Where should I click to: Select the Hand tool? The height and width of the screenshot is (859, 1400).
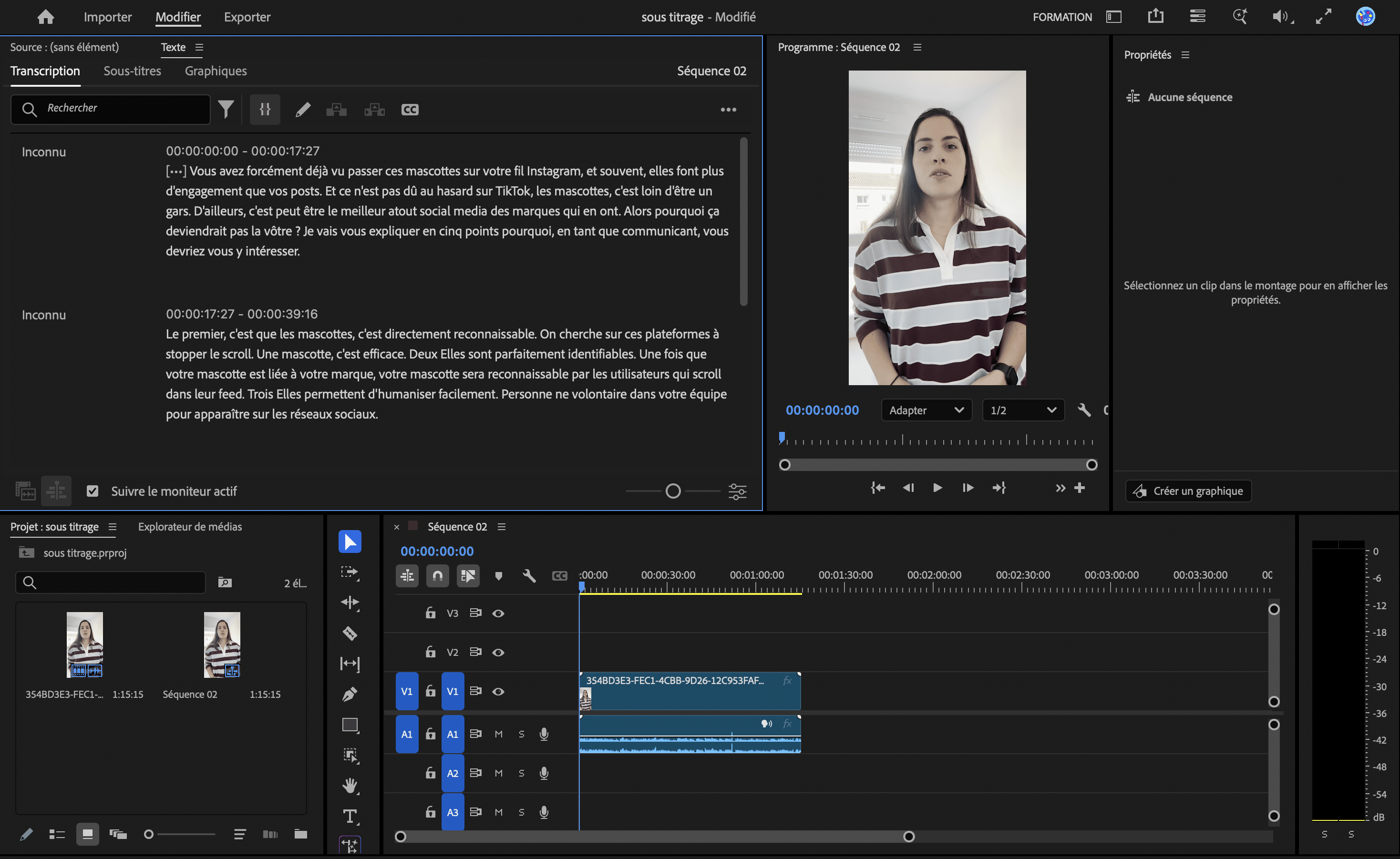[350, 786]
